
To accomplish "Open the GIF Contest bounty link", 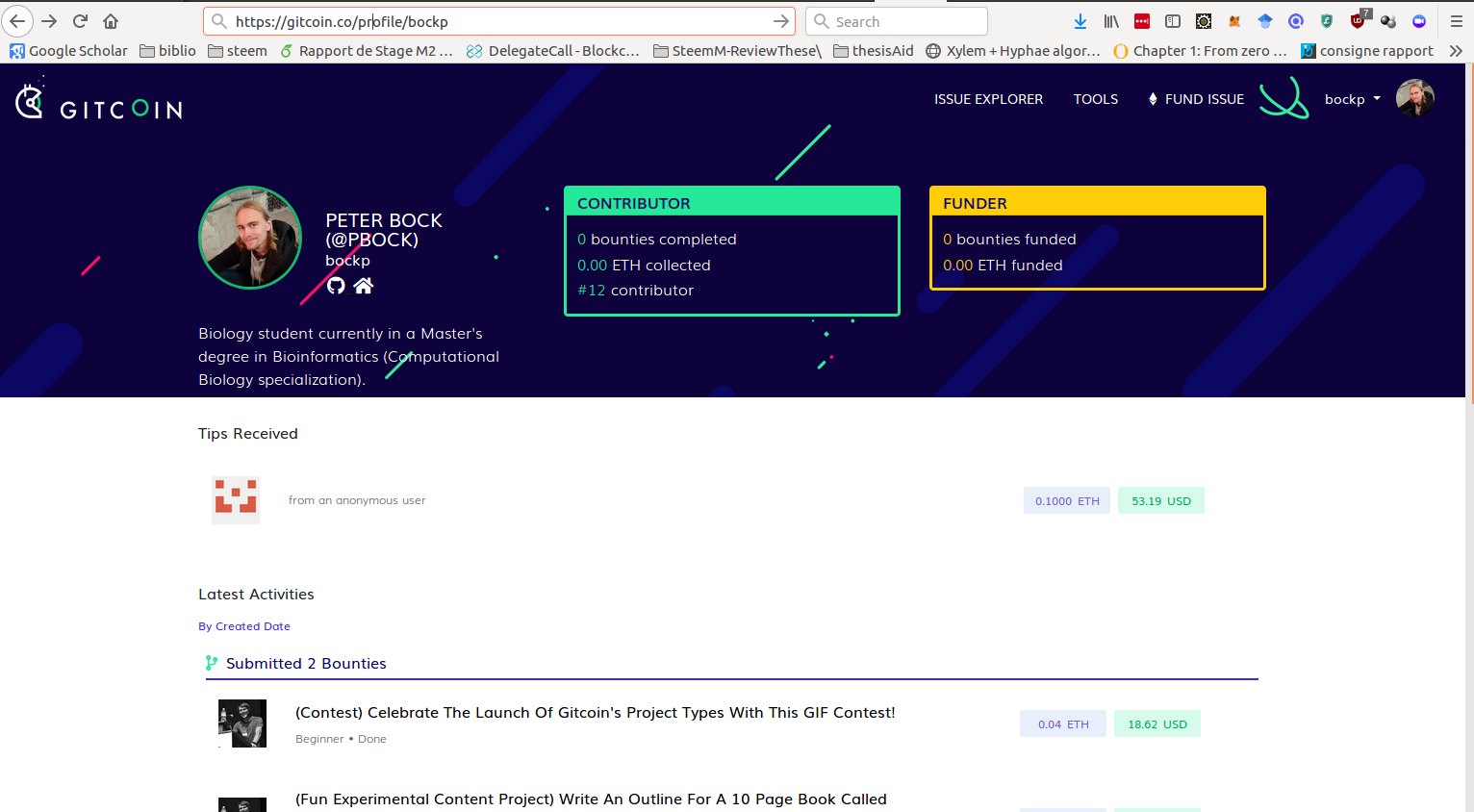I will click(x=595, y=713).
